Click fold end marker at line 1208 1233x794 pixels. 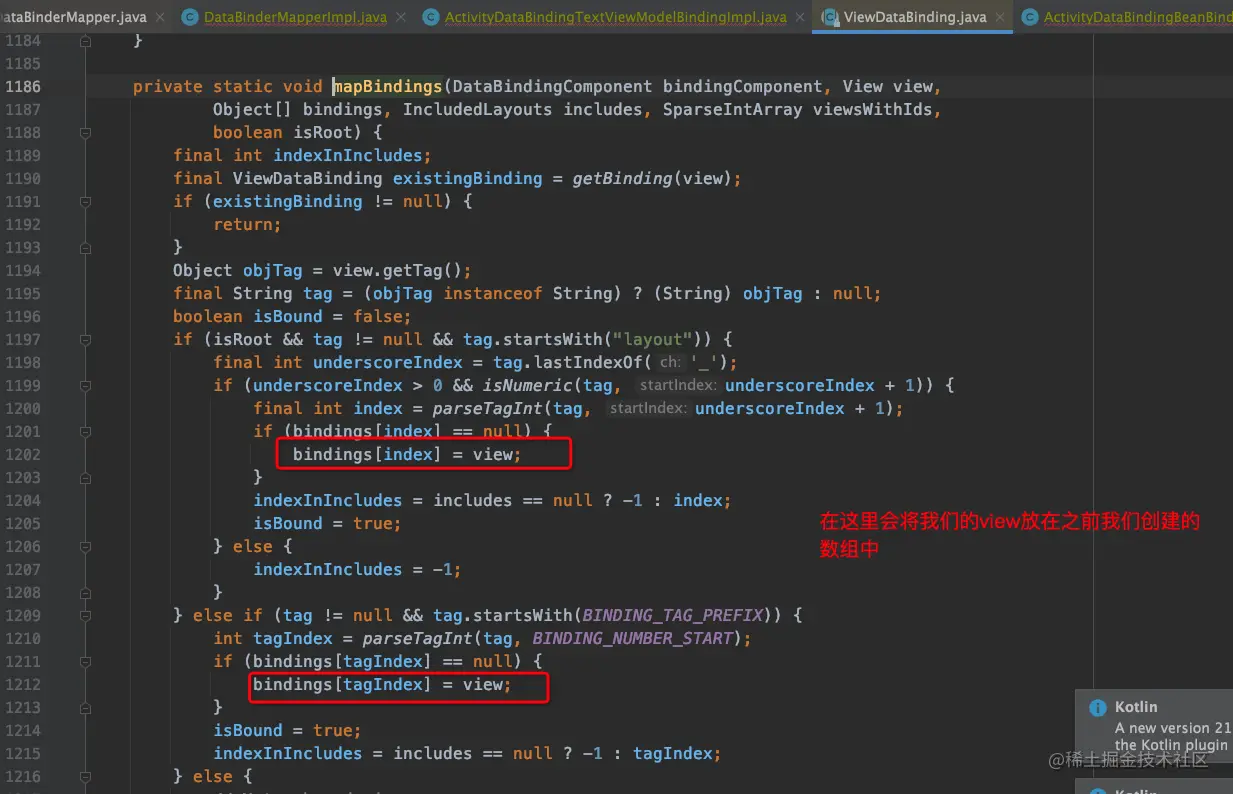(x=85, y=592)
